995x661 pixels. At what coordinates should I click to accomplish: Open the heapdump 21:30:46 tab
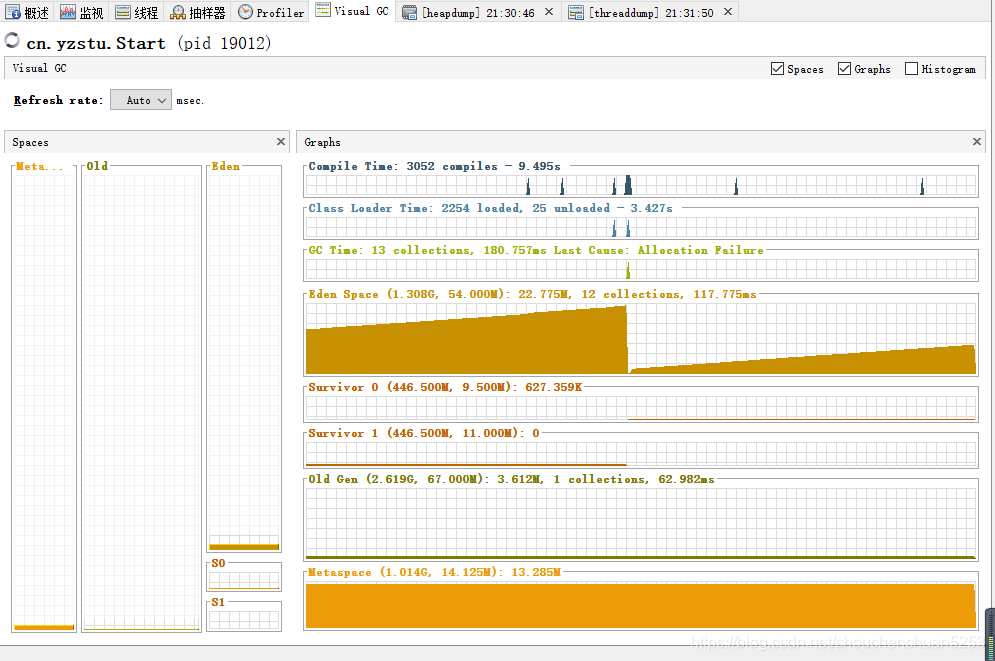pos(478,12)
